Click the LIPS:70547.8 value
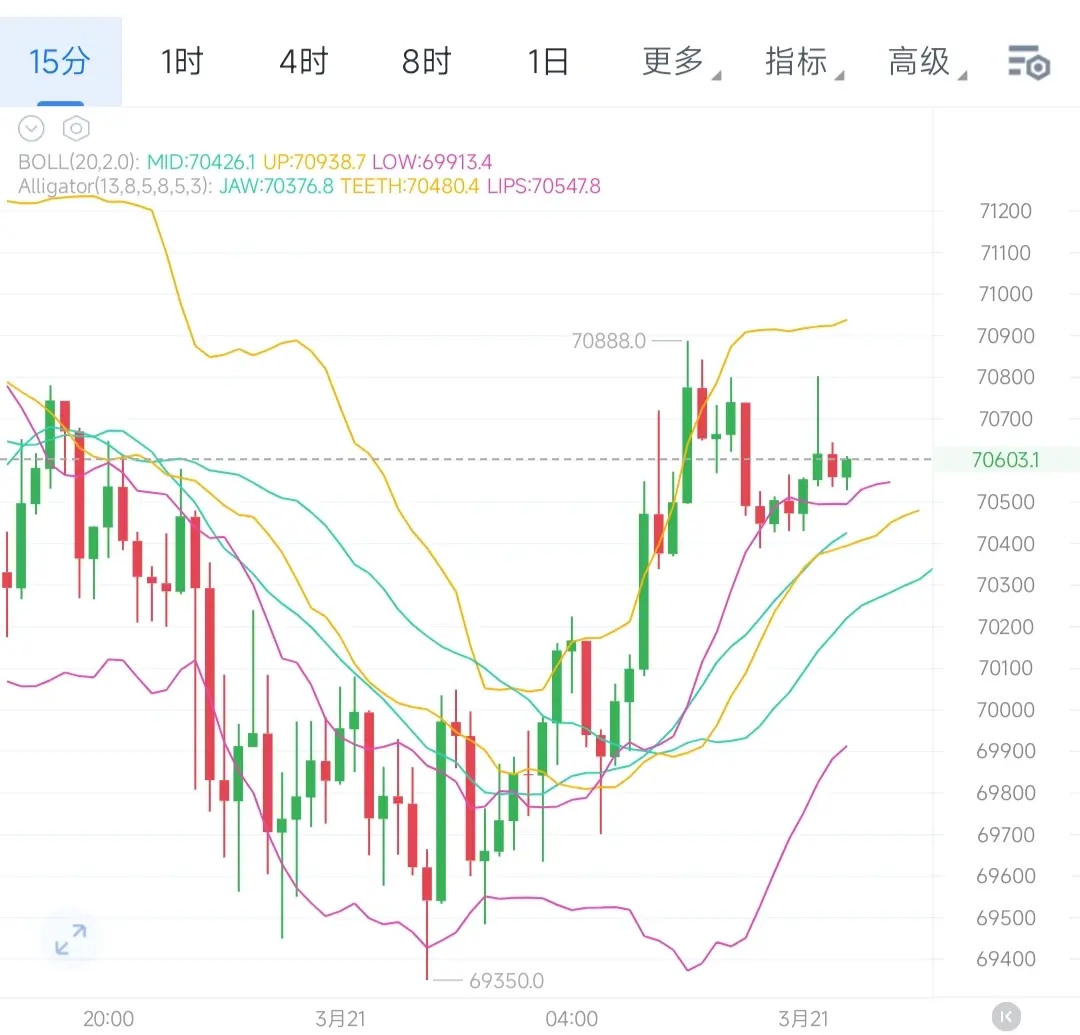 point(543,186)
